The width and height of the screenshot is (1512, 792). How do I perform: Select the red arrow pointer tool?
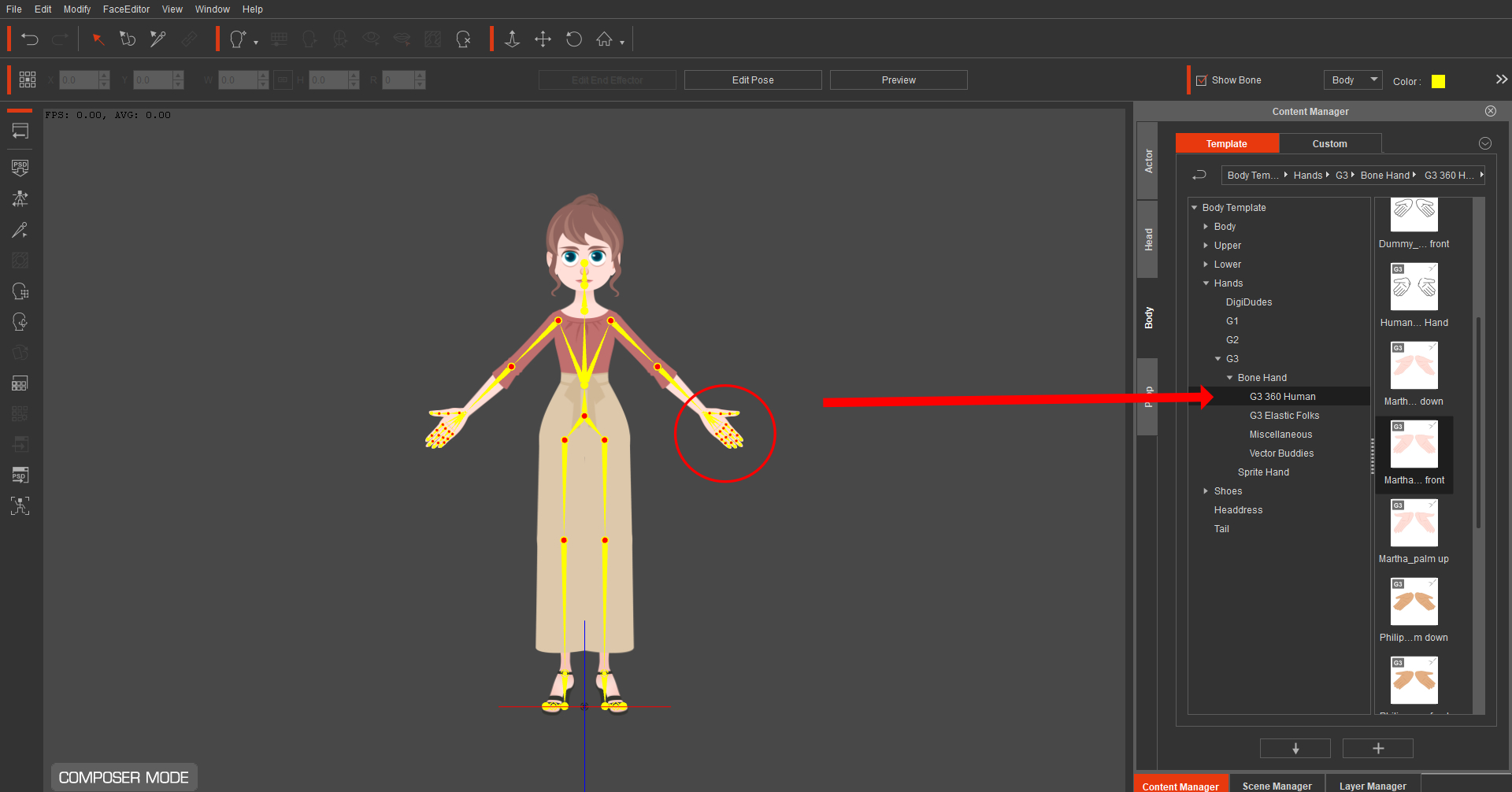[x=98, y=39]
